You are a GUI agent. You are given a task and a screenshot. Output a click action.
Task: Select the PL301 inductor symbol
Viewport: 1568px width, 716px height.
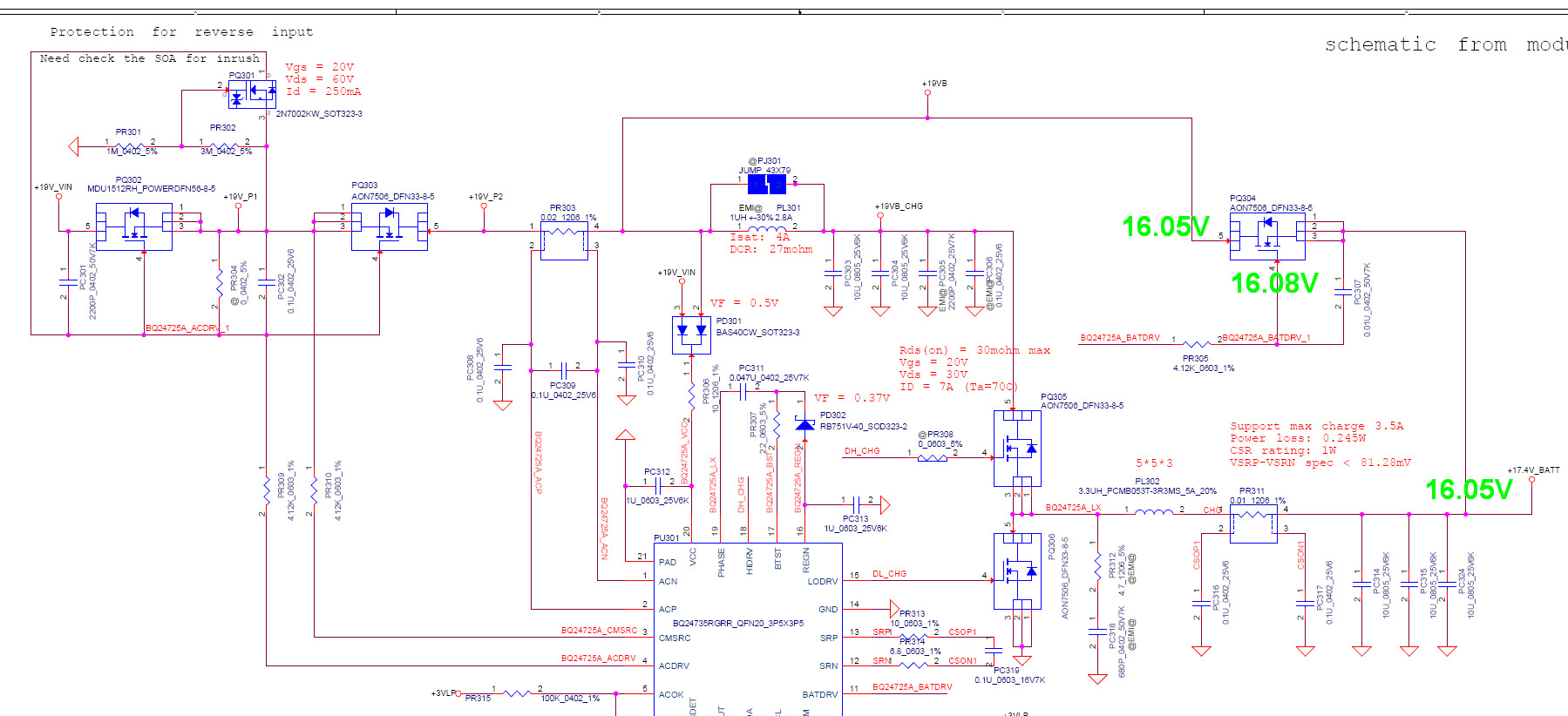tap(767, 228)
